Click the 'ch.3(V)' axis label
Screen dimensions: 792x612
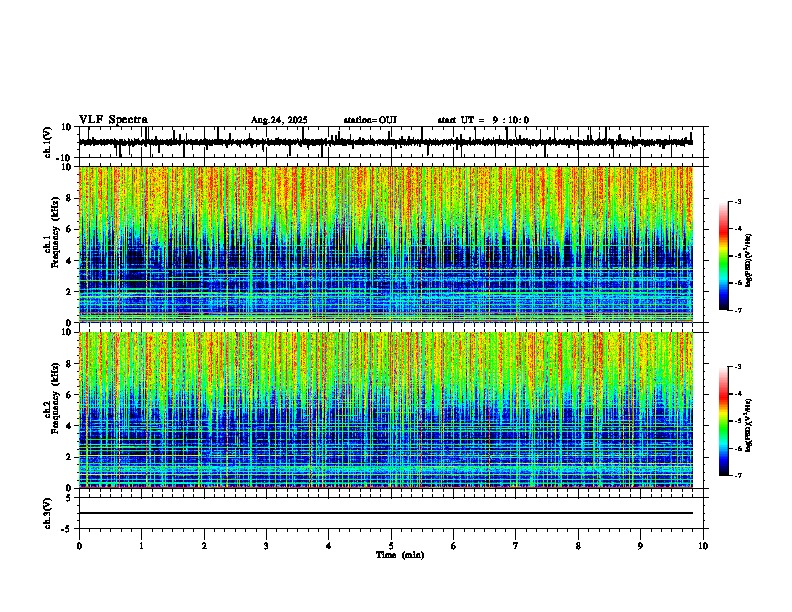click(48, 513)
